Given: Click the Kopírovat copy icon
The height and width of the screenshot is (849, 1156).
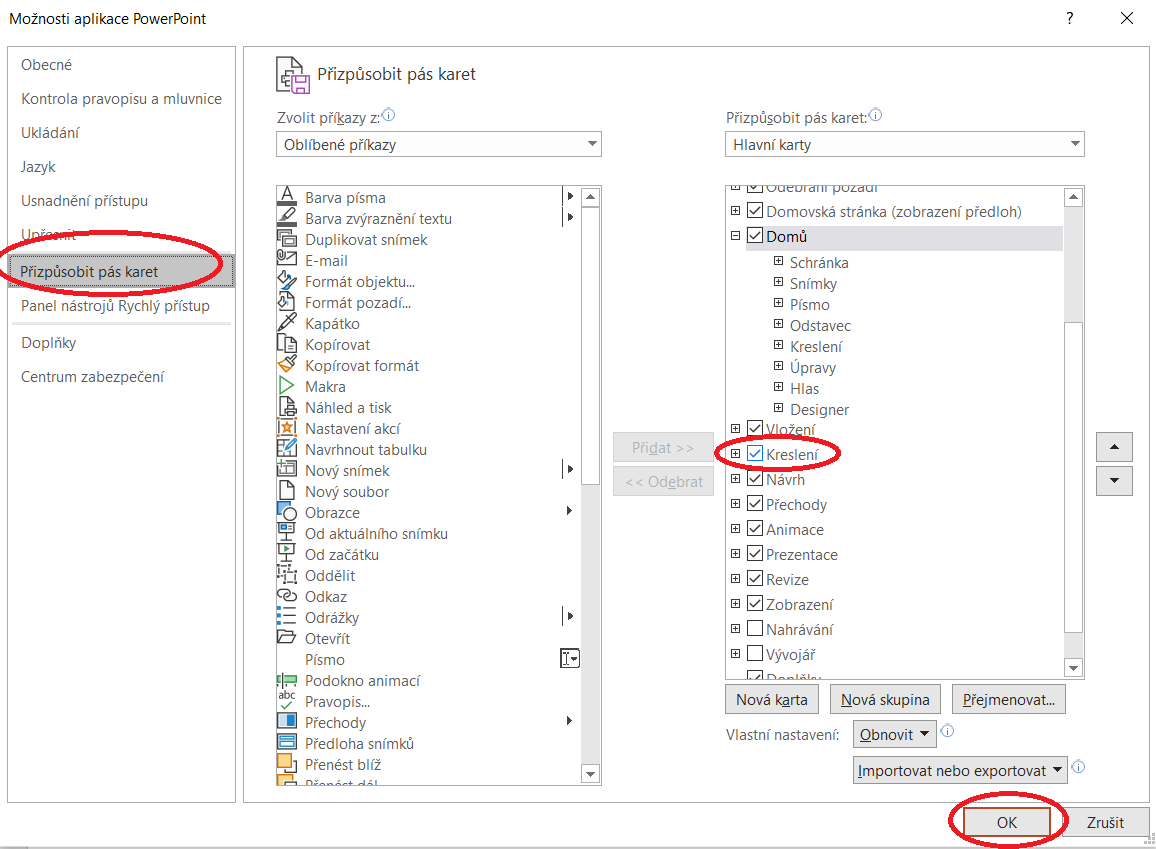Looking at the screenshot, I should click(x=286, y=343).
